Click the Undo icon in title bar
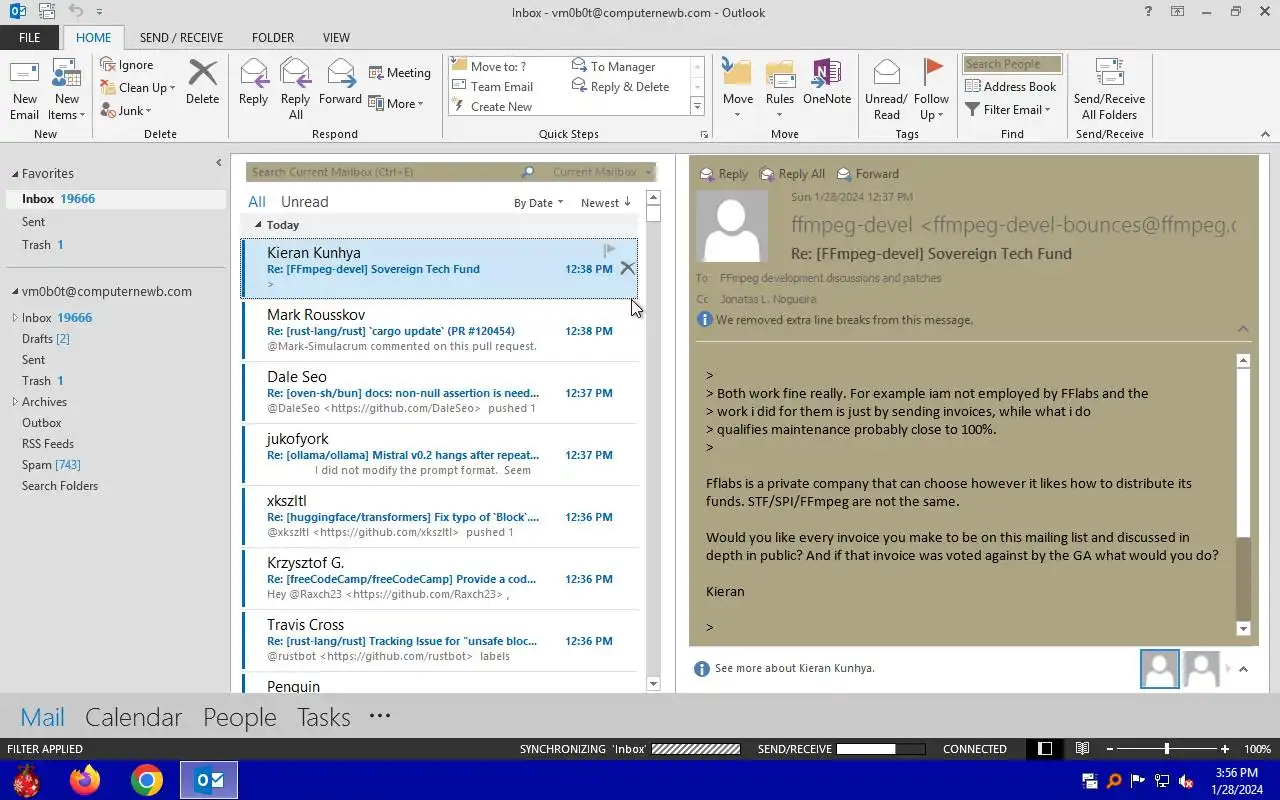Image resolution: width=1280 pixels, height=800 pixels. (x=76, y=12)
